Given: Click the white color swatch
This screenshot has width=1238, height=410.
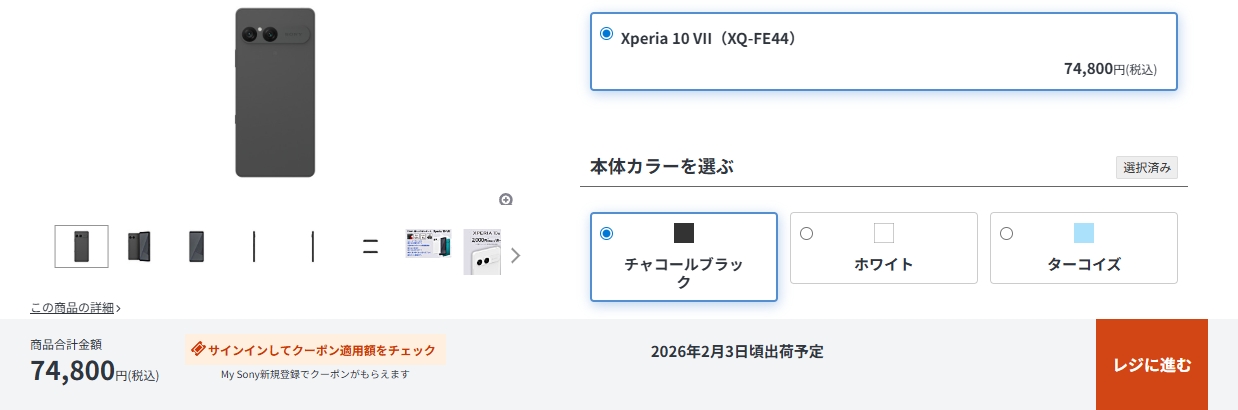Looking at the screenshot, I should pos(884,233).
